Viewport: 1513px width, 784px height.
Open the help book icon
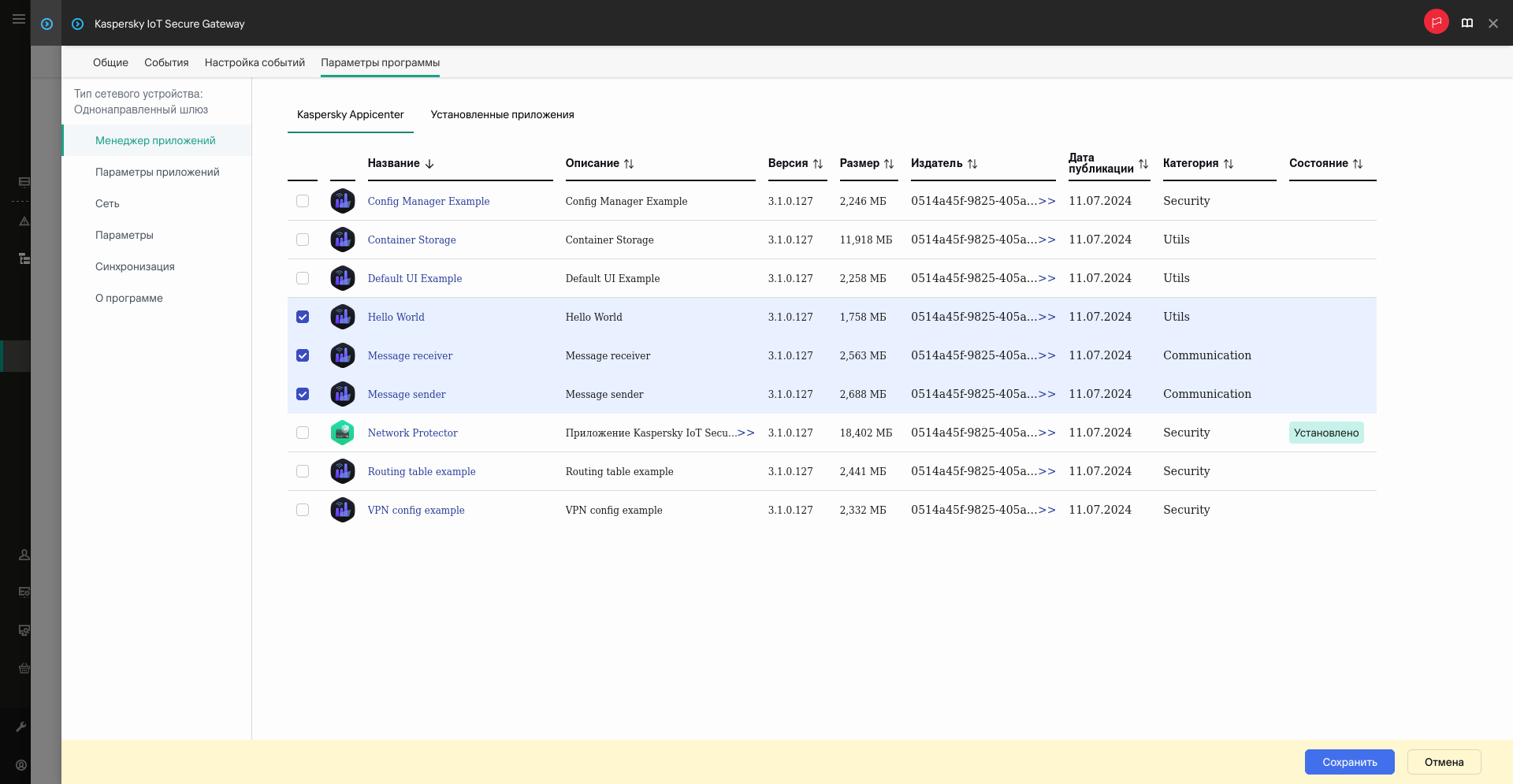point(1467,23)
